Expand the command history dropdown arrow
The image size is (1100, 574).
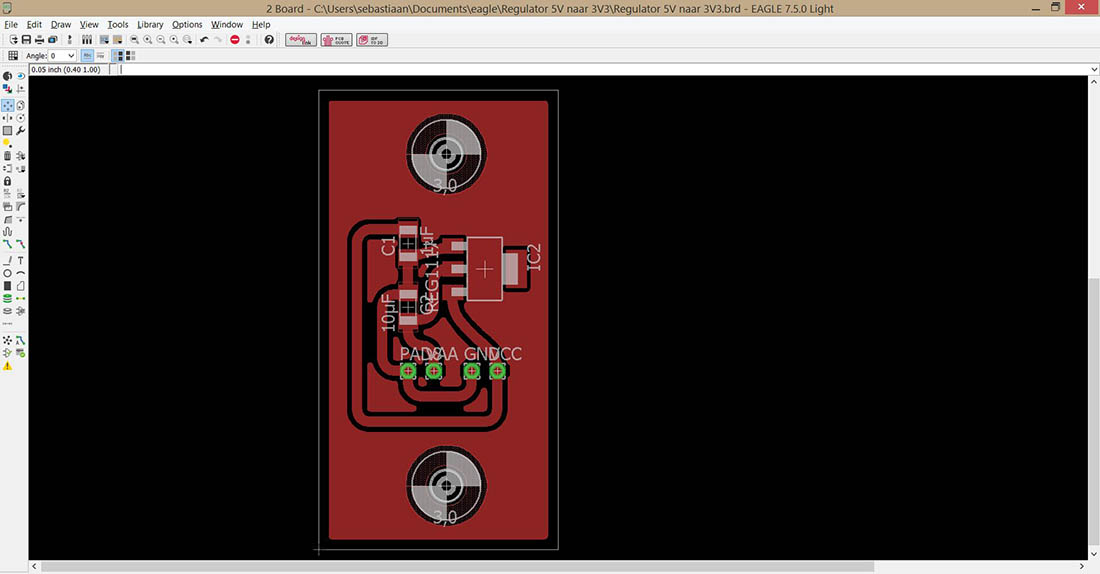click(x=1094, y=69)
